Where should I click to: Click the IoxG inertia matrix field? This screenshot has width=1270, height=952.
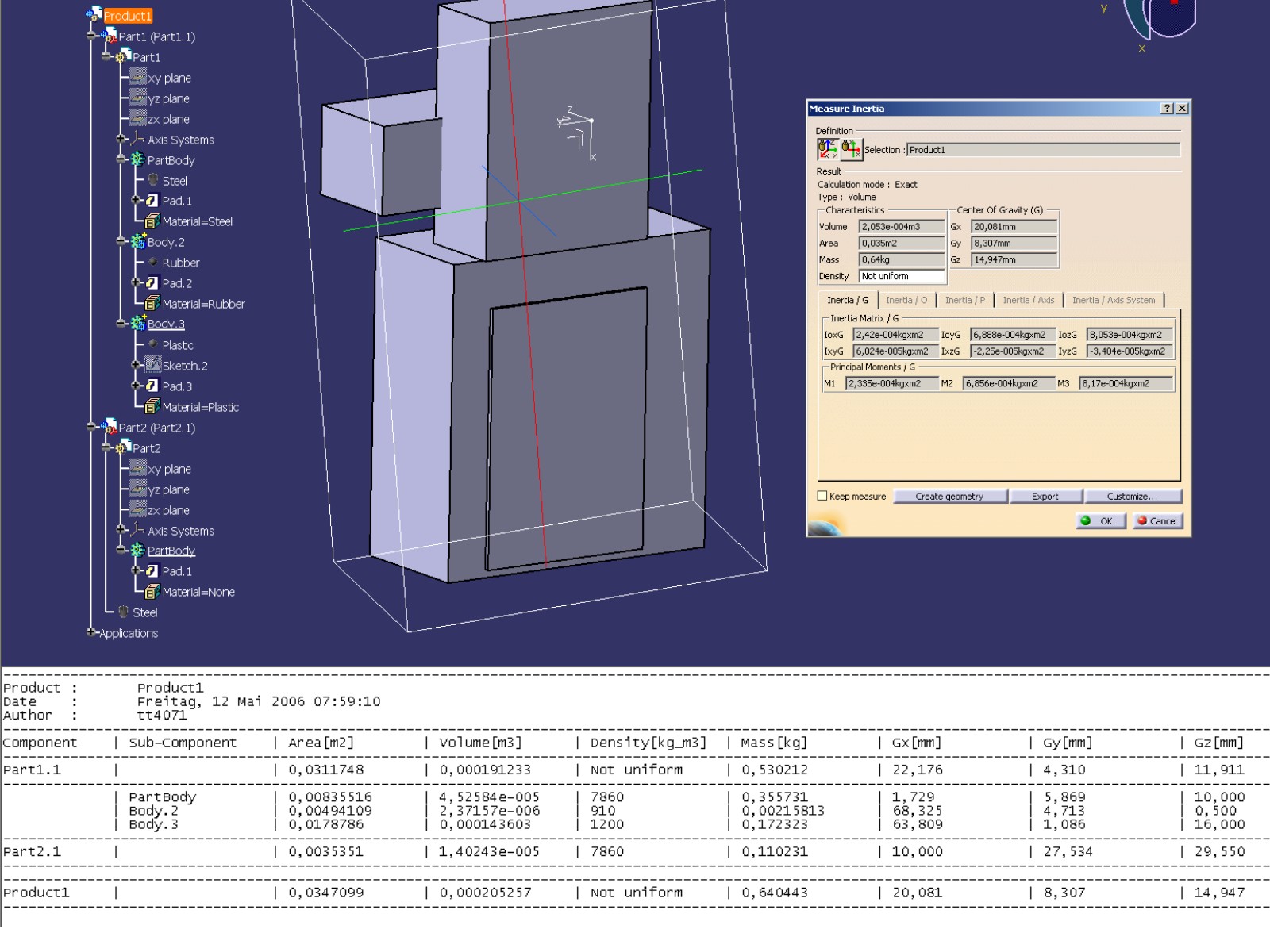click(x=895, y=335)
